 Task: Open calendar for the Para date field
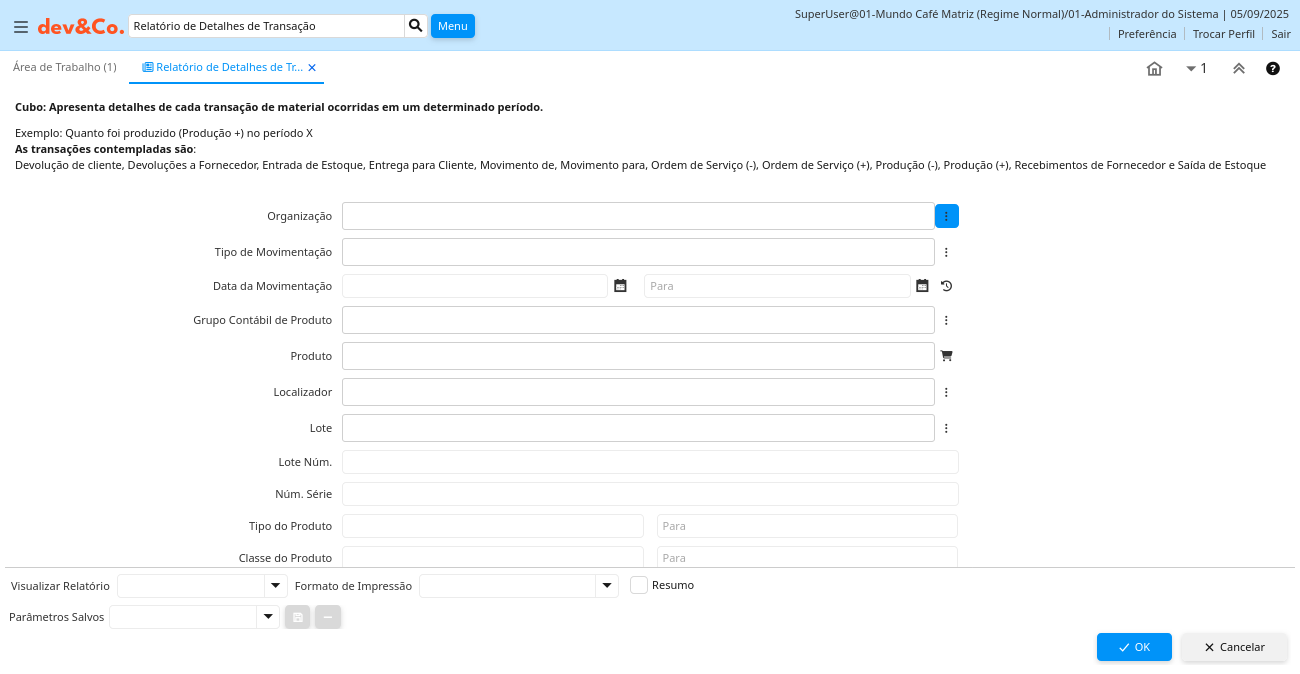pyautogui.click(x=922, y=286)
